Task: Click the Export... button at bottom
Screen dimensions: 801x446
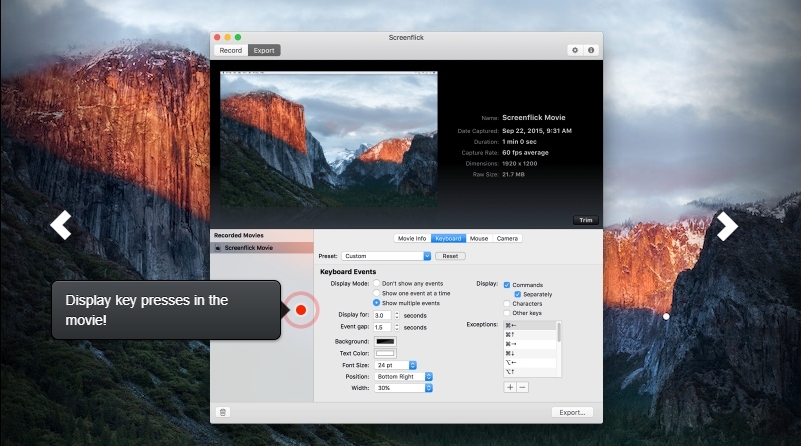Action: 572,412
